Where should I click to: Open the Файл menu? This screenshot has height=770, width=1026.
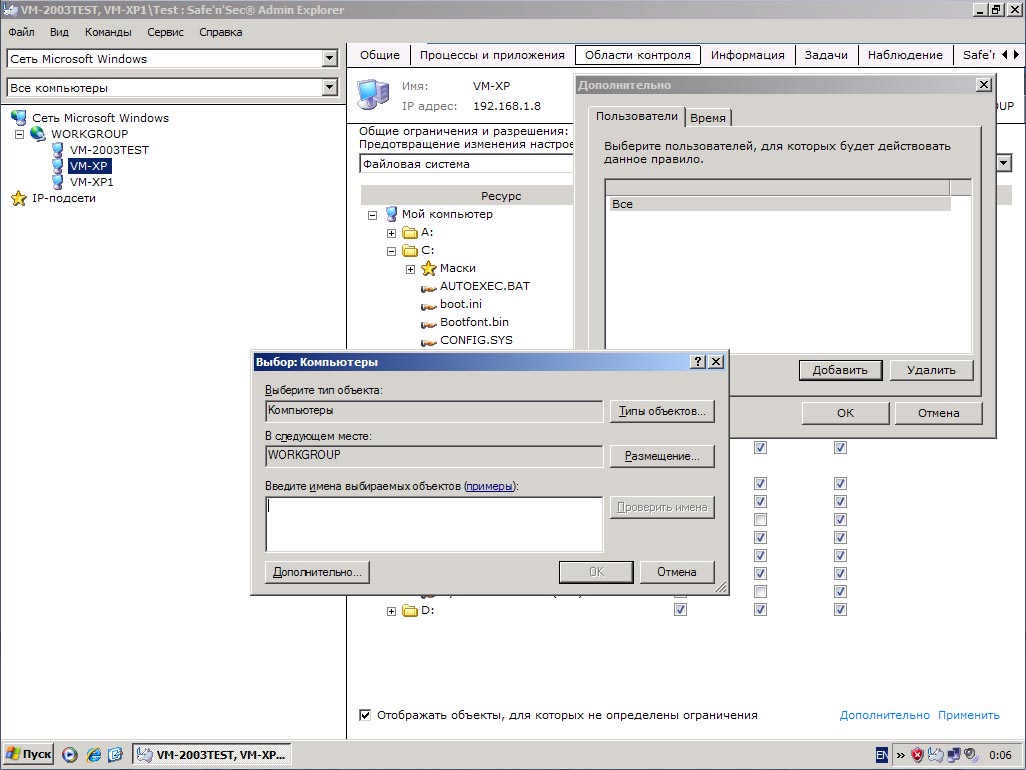[x=22, y=32]
